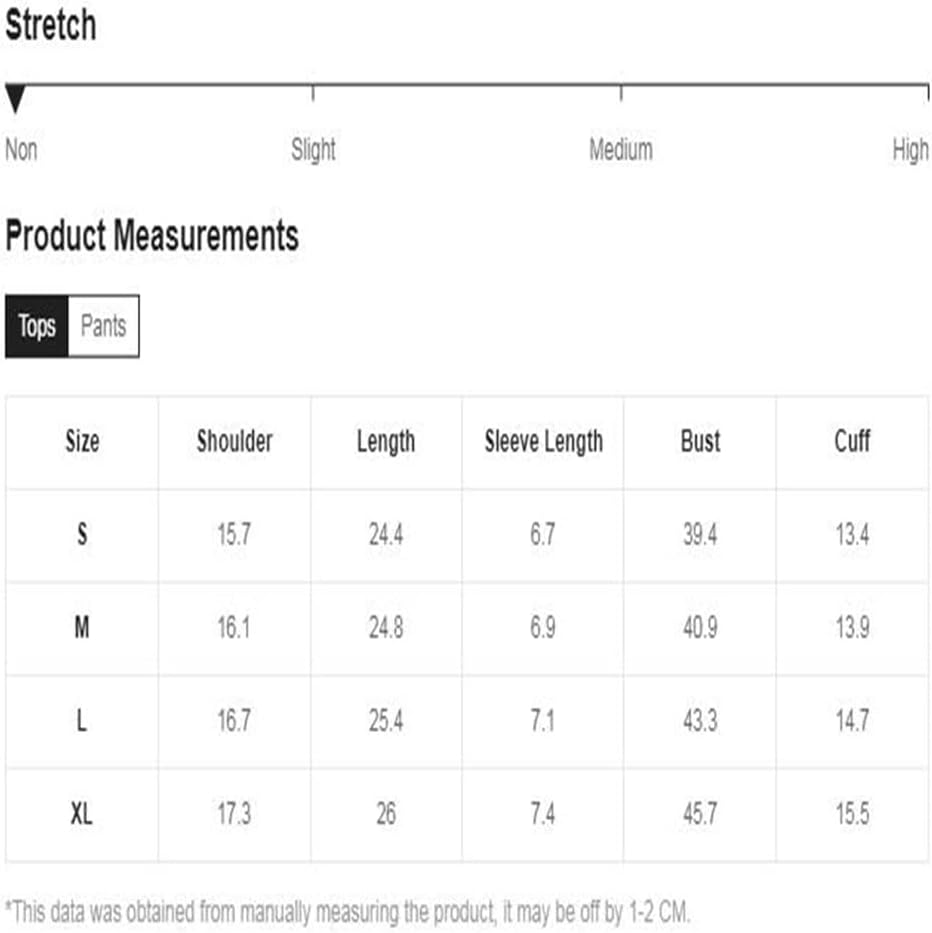Click the Size column header
This screenshot has width=932, height=933.
click(x=82, y=442)
